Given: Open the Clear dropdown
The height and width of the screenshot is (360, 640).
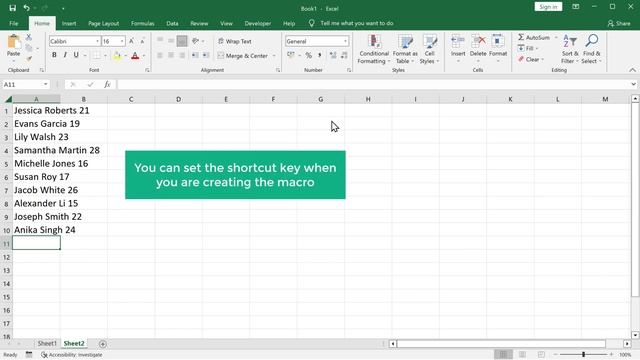Looking at the screenshot, I should click(x=531, y=60).
